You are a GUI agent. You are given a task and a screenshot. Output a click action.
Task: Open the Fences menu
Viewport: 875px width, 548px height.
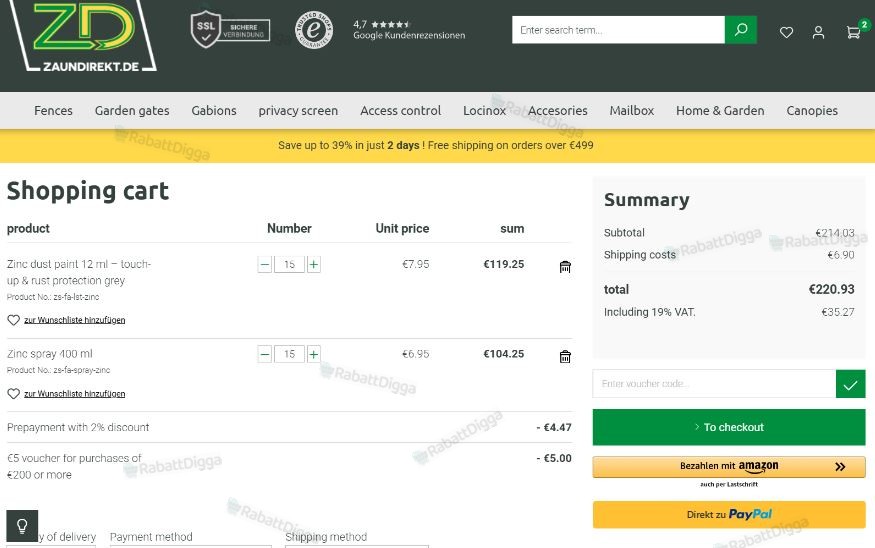click(53, 110)
